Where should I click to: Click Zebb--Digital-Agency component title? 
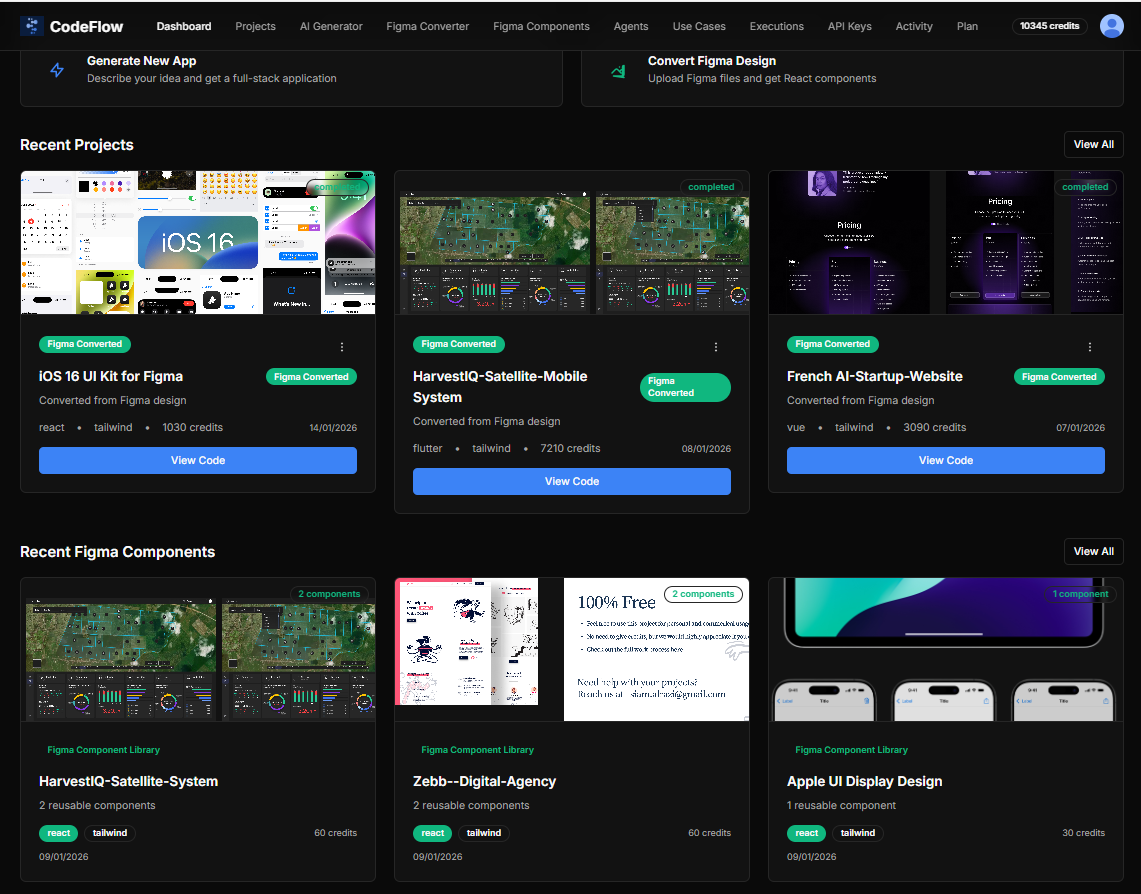(x=485, y=781)
